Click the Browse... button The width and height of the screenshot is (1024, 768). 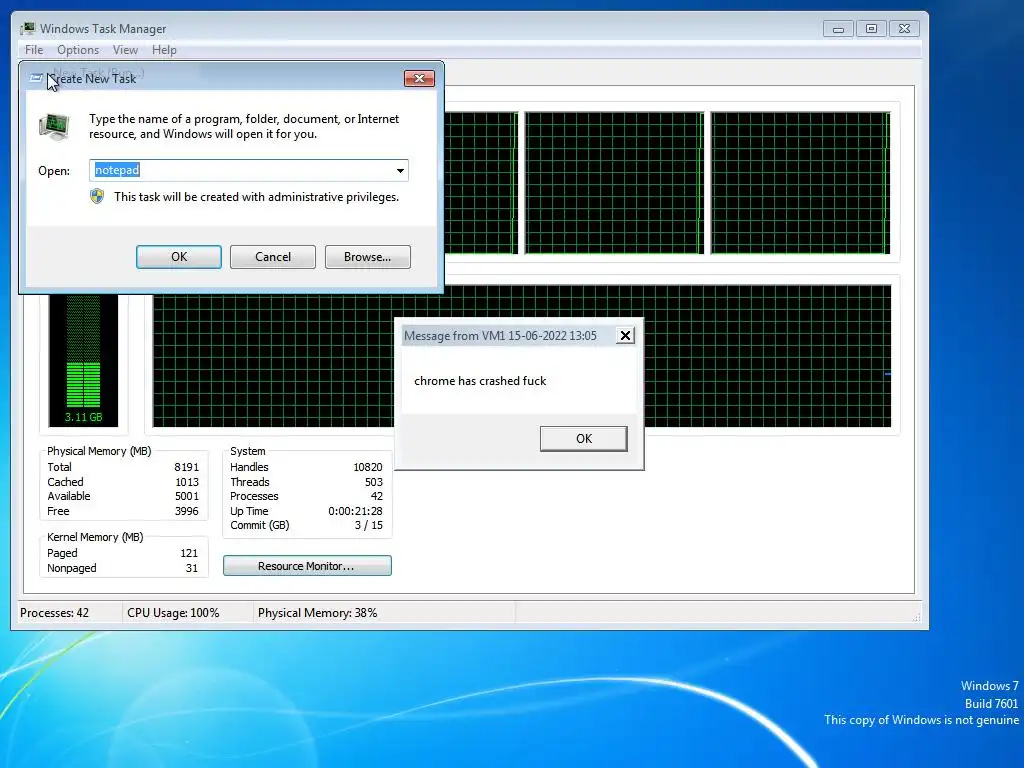pos(368,257)
